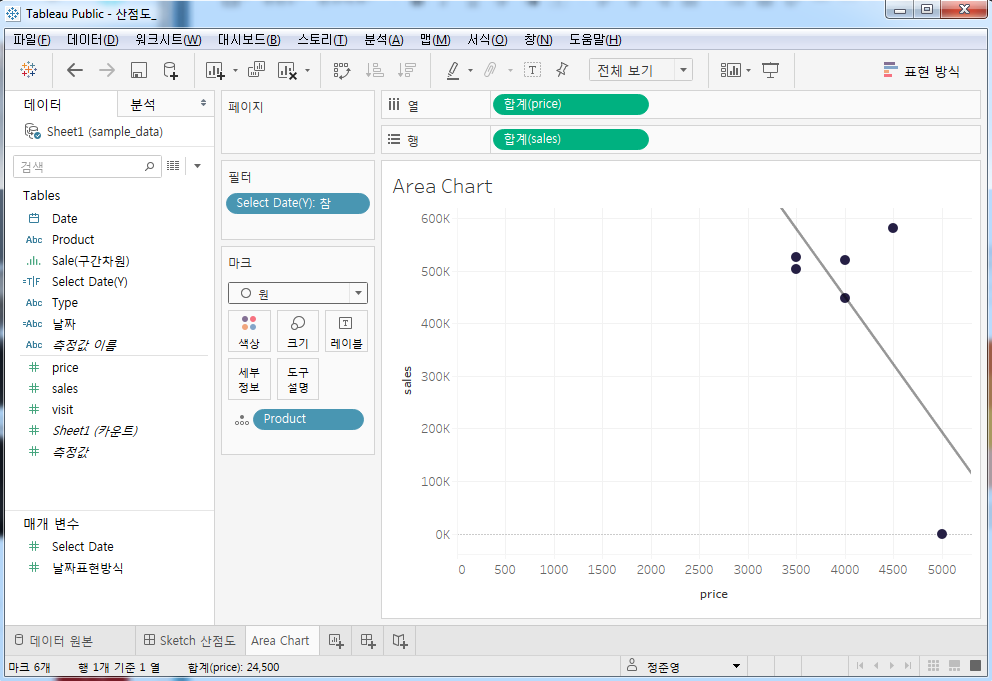Click the view data grid icon in data pane

(173, 166)
